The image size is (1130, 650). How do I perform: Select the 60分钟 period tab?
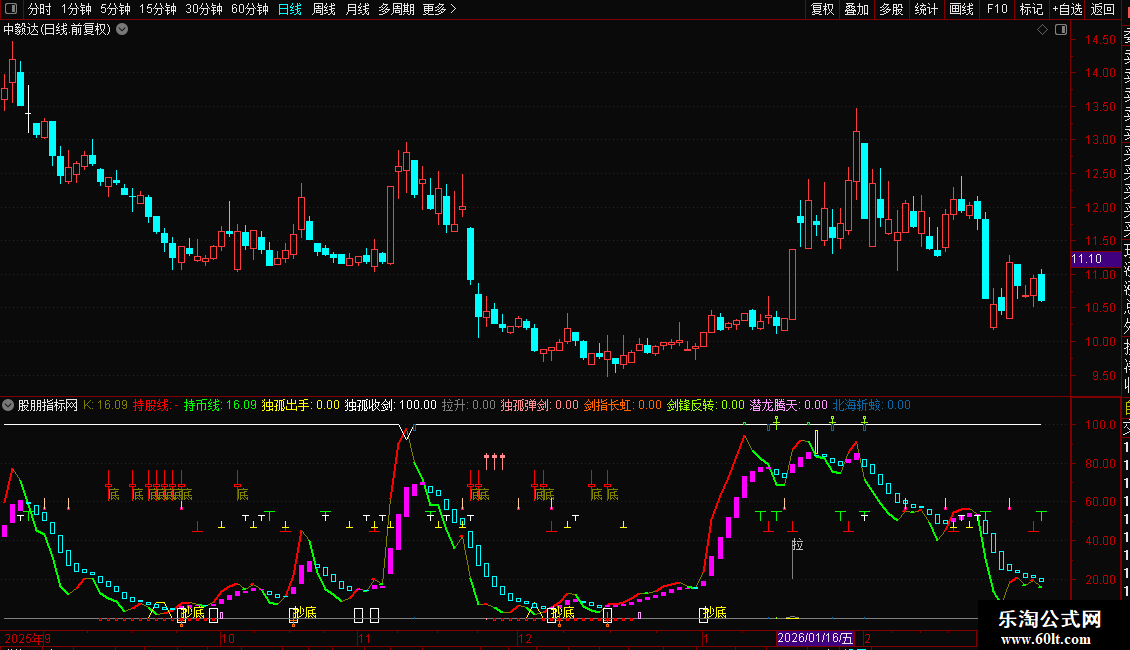point(249,9)
